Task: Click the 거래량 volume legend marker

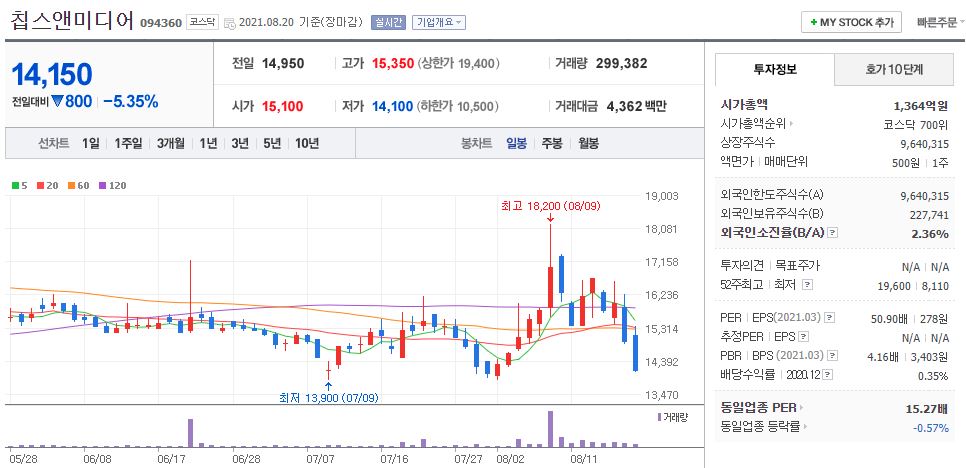Action: pos(659,417)
